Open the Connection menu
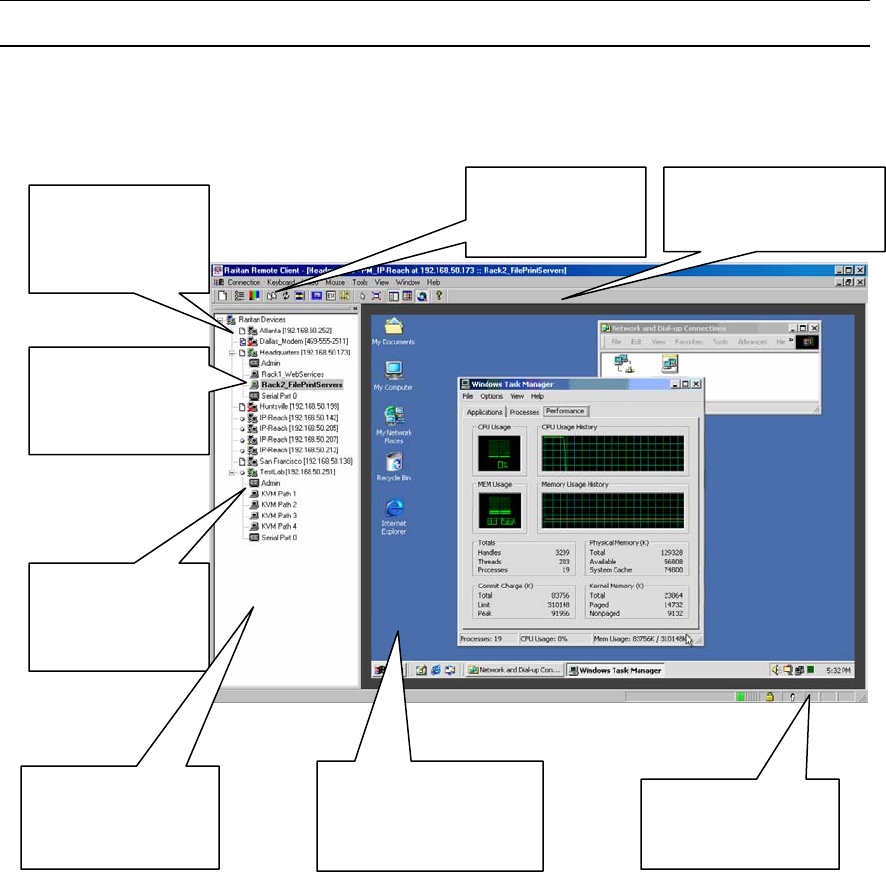 tap(244, 283)
